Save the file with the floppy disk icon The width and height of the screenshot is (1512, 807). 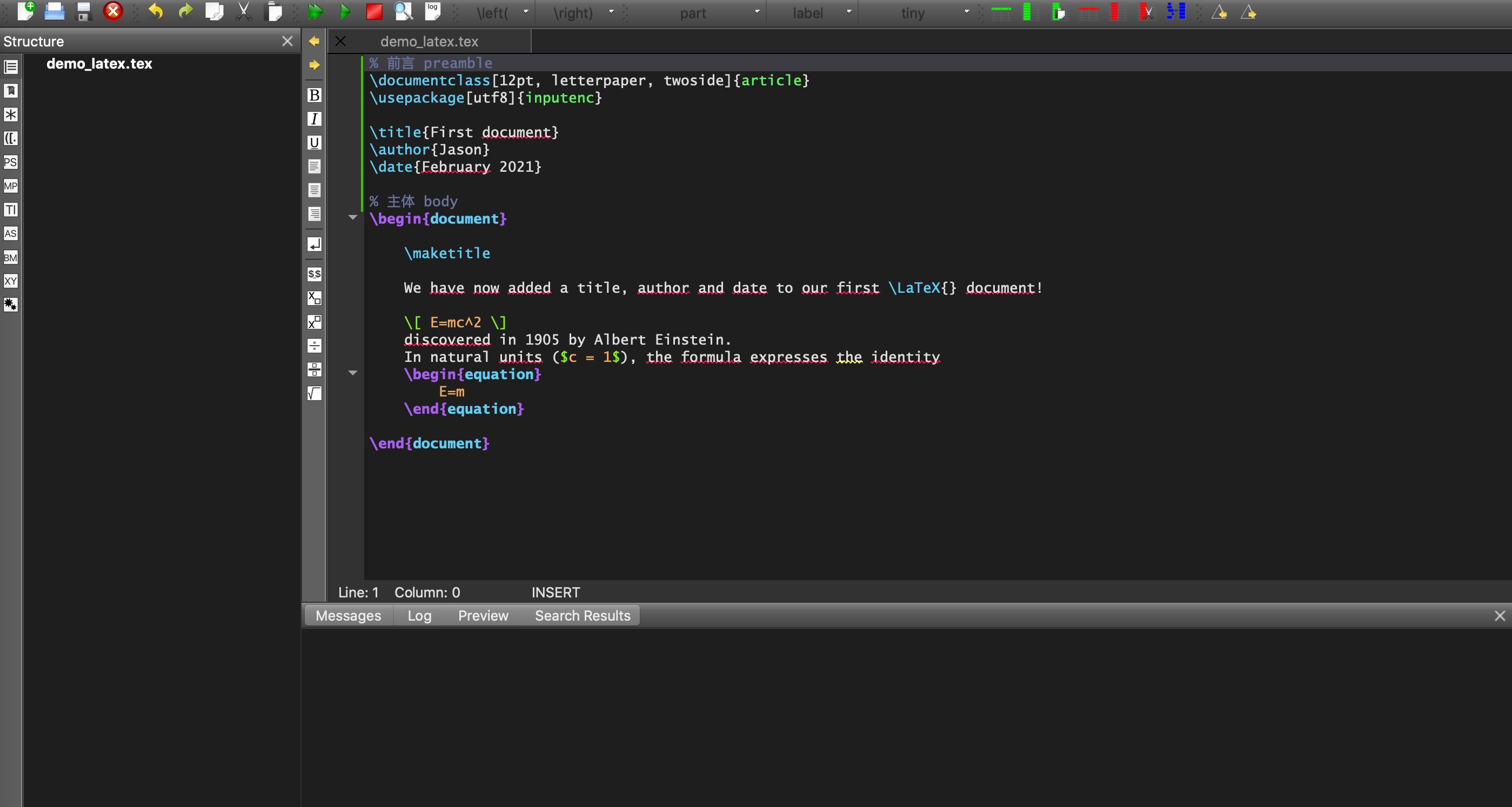pyautogui.click(x=83, y=11)
